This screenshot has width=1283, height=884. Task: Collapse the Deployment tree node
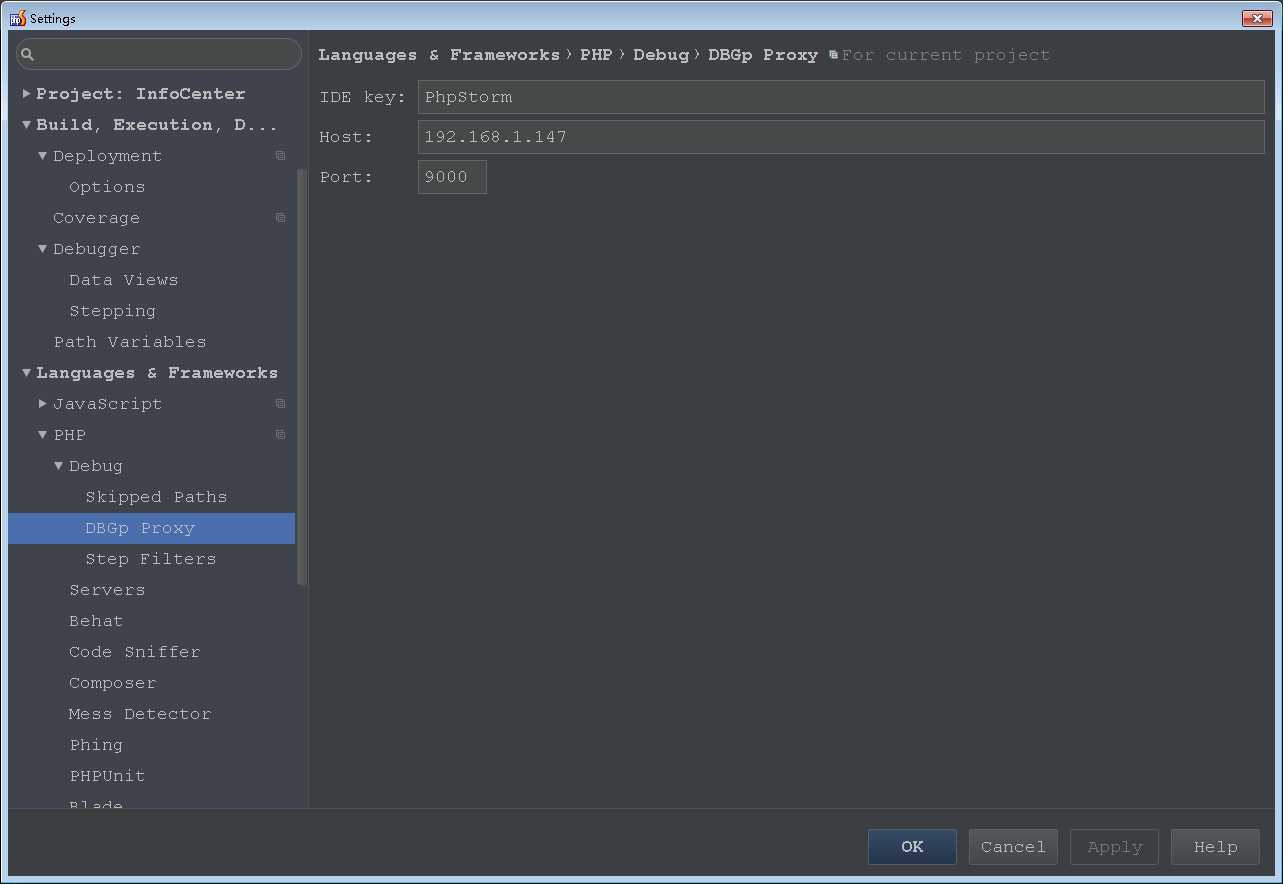[42, 156]
